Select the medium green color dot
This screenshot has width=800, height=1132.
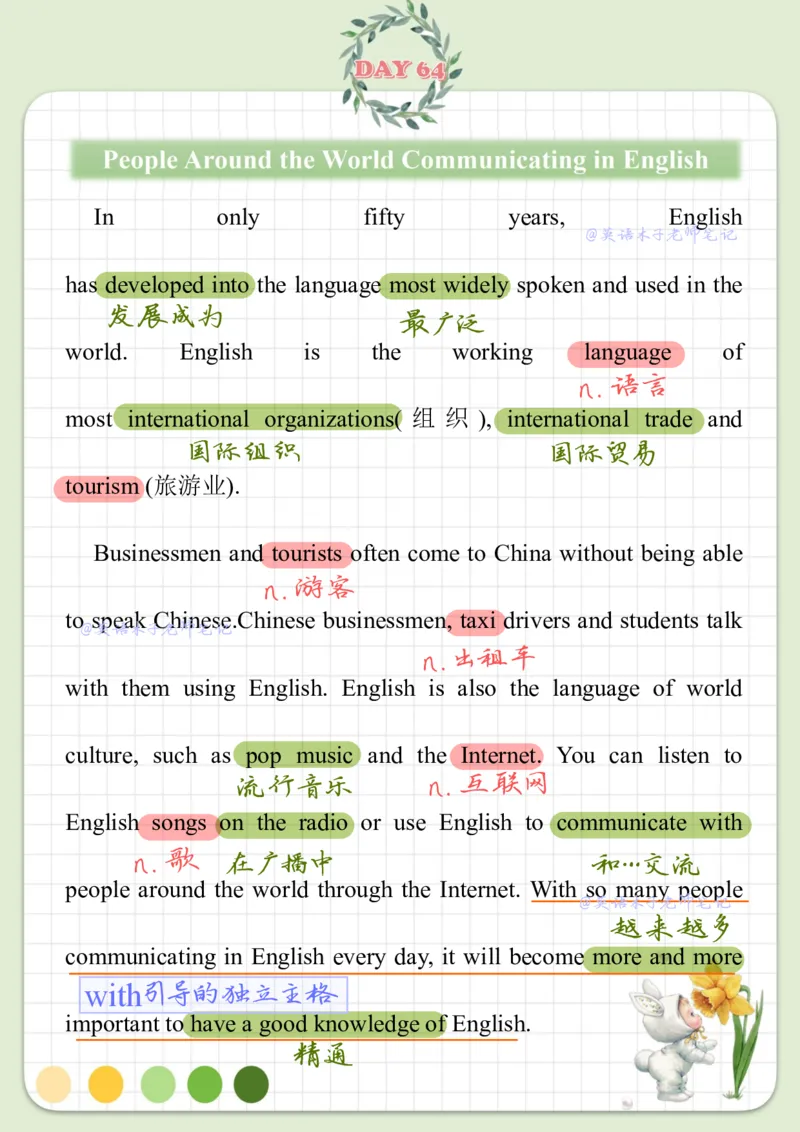[x=204, y=1084]
